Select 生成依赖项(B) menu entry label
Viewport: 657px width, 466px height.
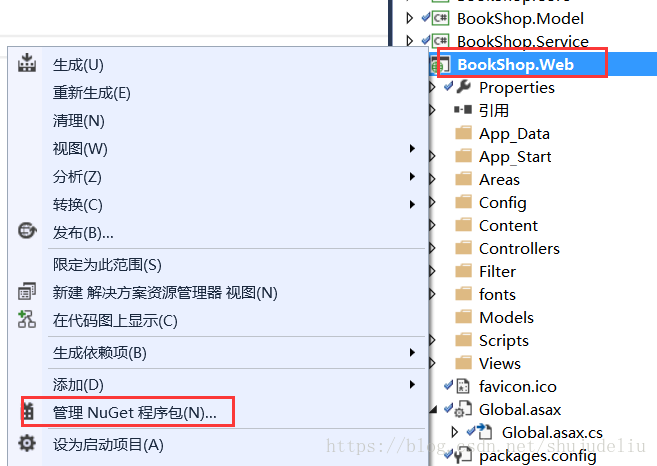pos(100,352)
